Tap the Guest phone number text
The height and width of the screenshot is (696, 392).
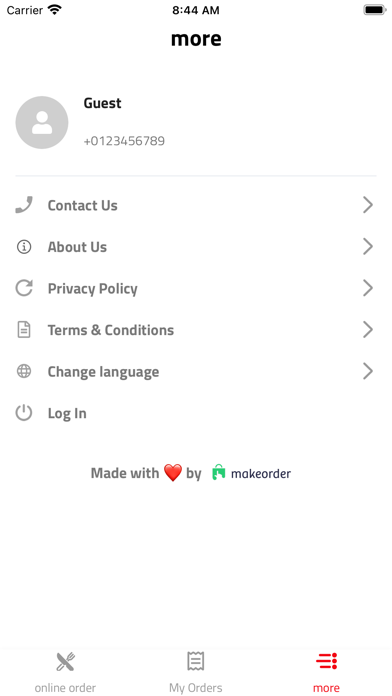pos(124,141)
